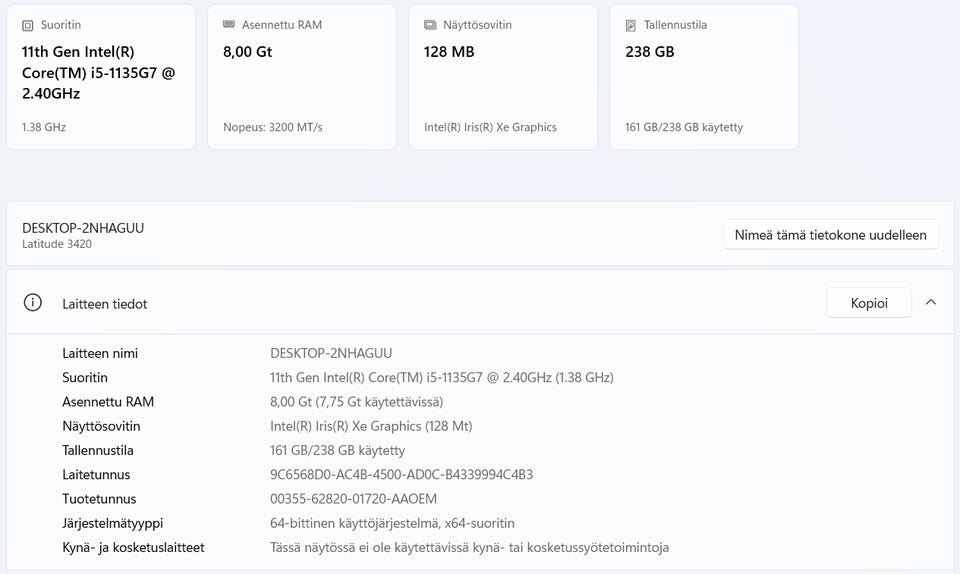Screen dimensions: 960x574
Task: Click the Tuotetunnus value 00355-62820-01720-AAOEM
Action: click(353, 499)
